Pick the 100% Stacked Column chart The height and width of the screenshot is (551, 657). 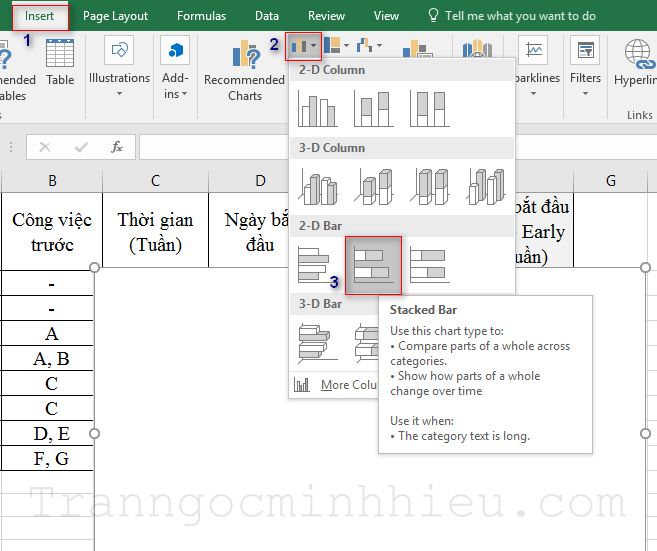coord(429,108)
